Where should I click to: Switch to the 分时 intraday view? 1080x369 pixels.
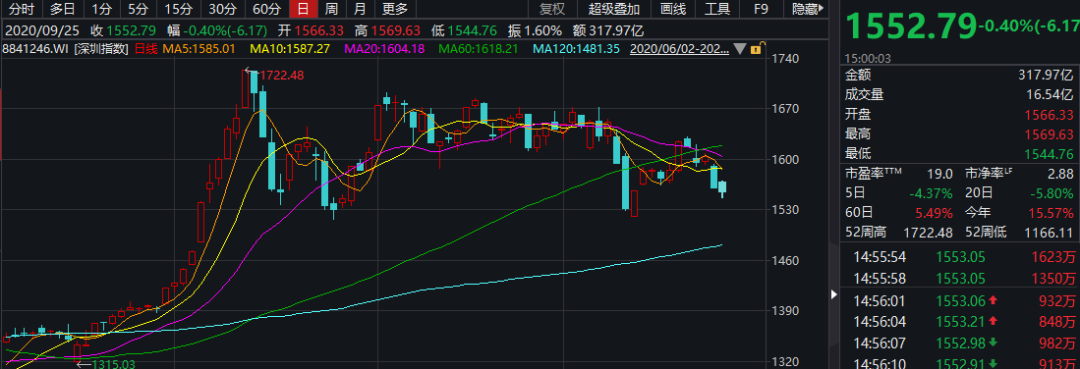pyautogui.click(x=22, y=9)
